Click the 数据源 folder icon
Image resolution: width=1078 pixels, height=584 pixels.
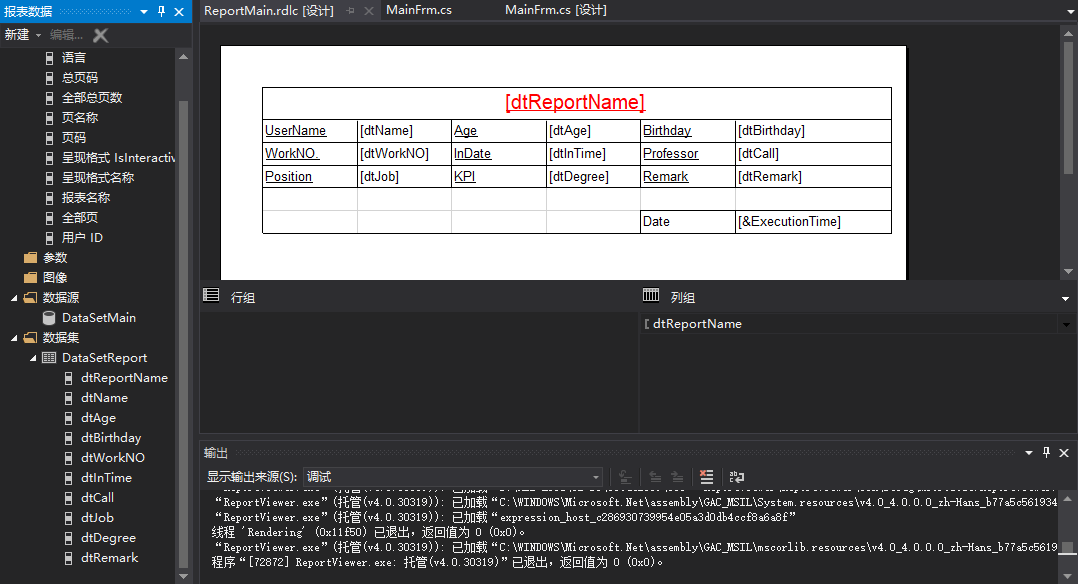pos(30,297)
